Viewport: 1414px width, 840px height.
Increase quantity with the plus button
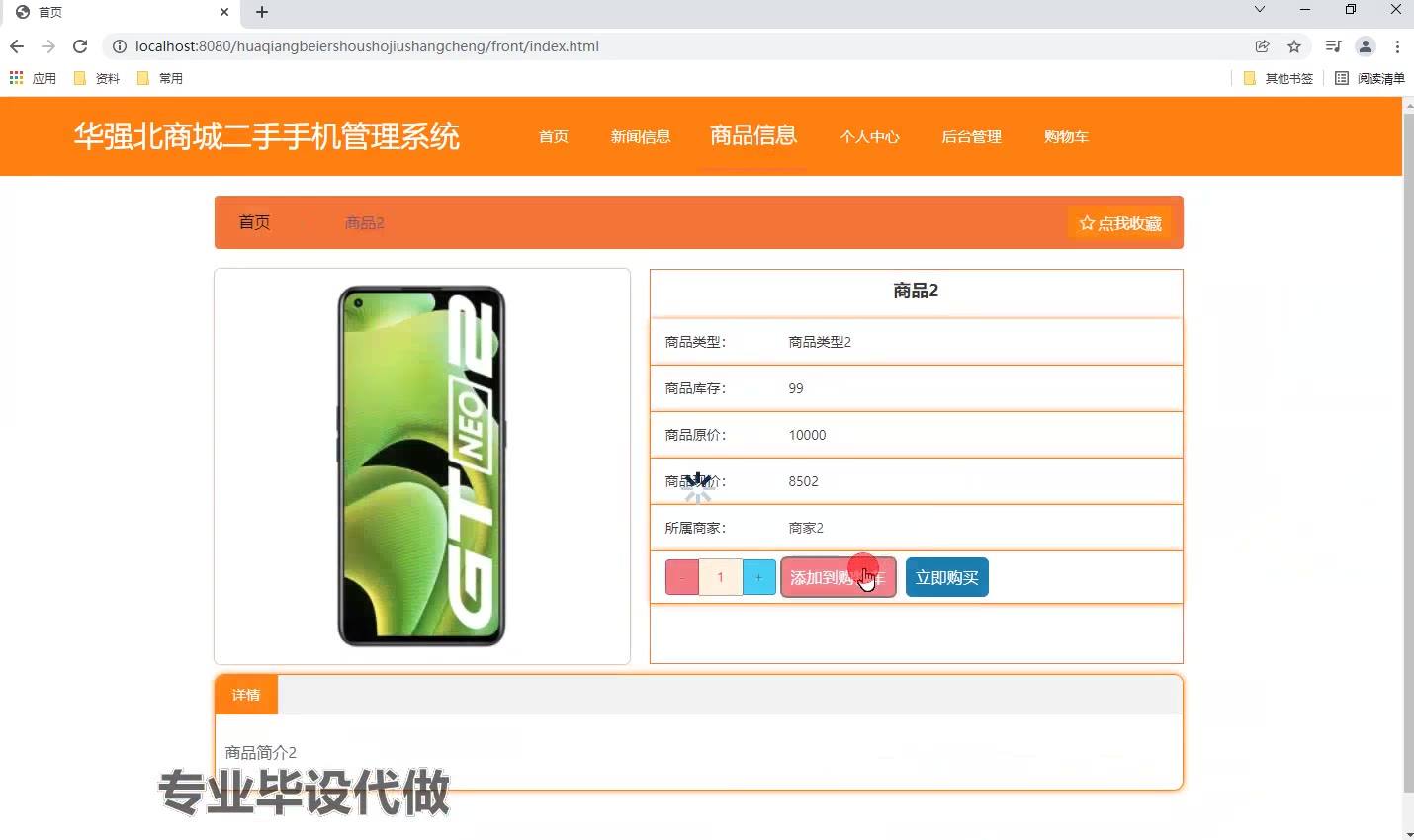[758, 577]
